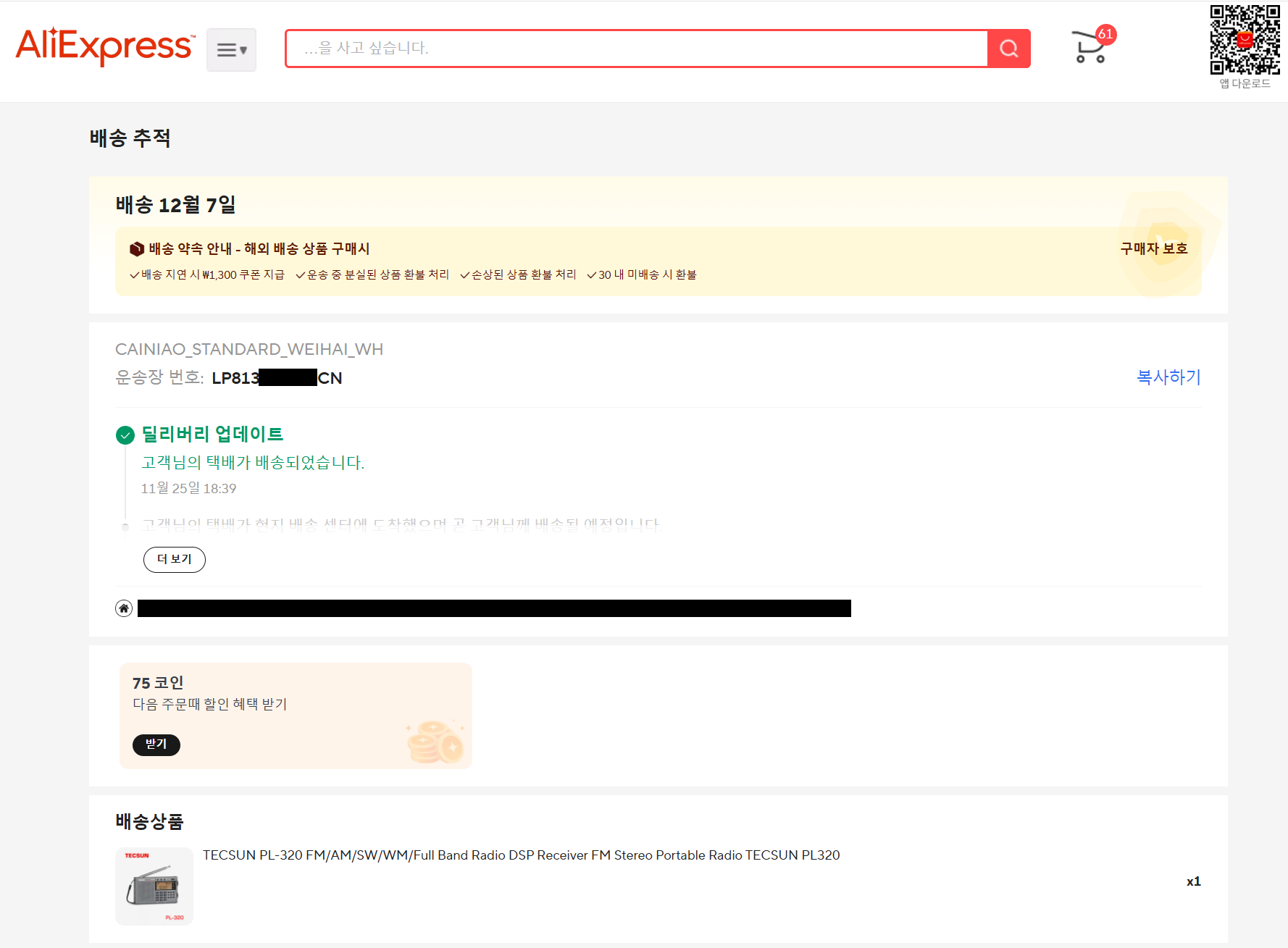Image resolution: width=1288 pixels, height=948 pixels.
Task: Select the 배송상품 section heading
Action: (x=149, y=822)
